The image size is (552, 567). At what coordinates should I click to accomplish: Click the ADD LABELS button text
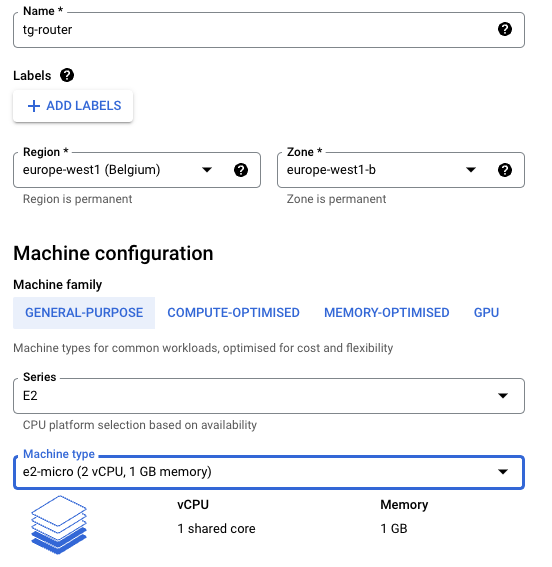click(84, 106)
